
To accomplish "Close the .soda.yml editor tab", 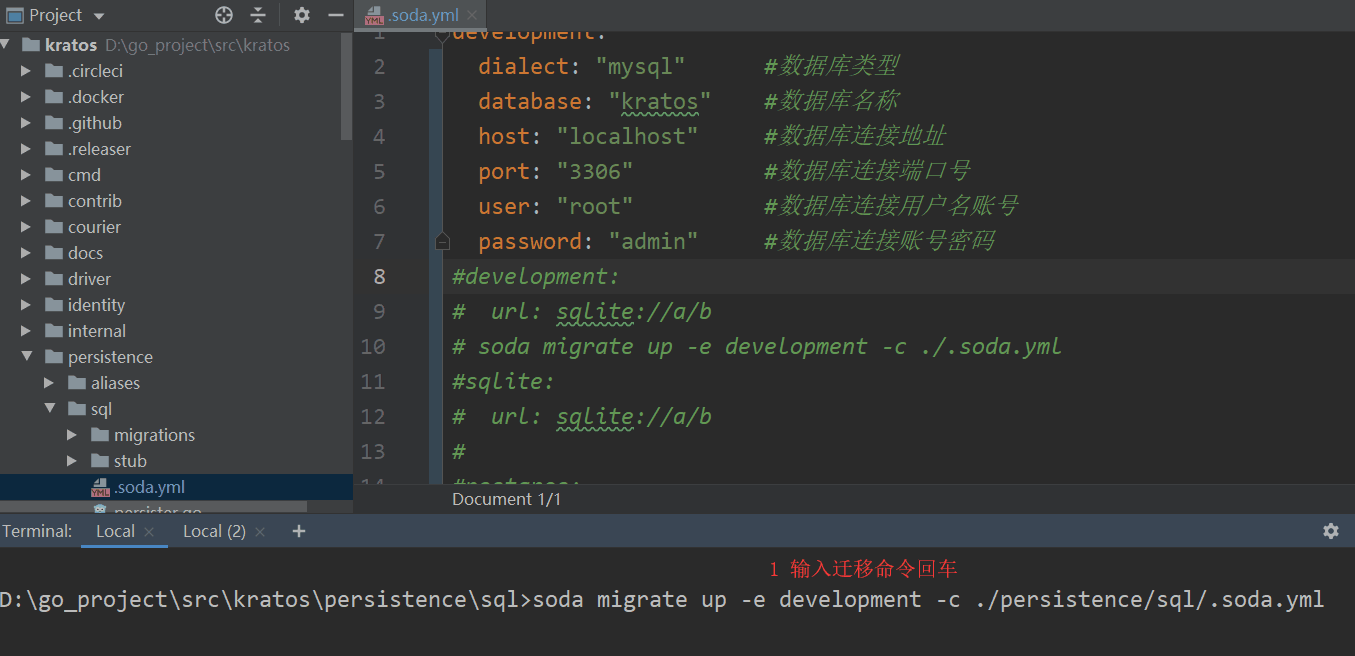I will (x=472, y=15).
